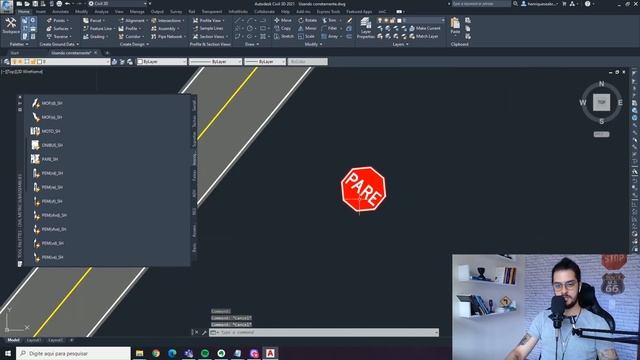Click the Undo arrow in quick access
640x360 pixels.
tap(68, 4)
